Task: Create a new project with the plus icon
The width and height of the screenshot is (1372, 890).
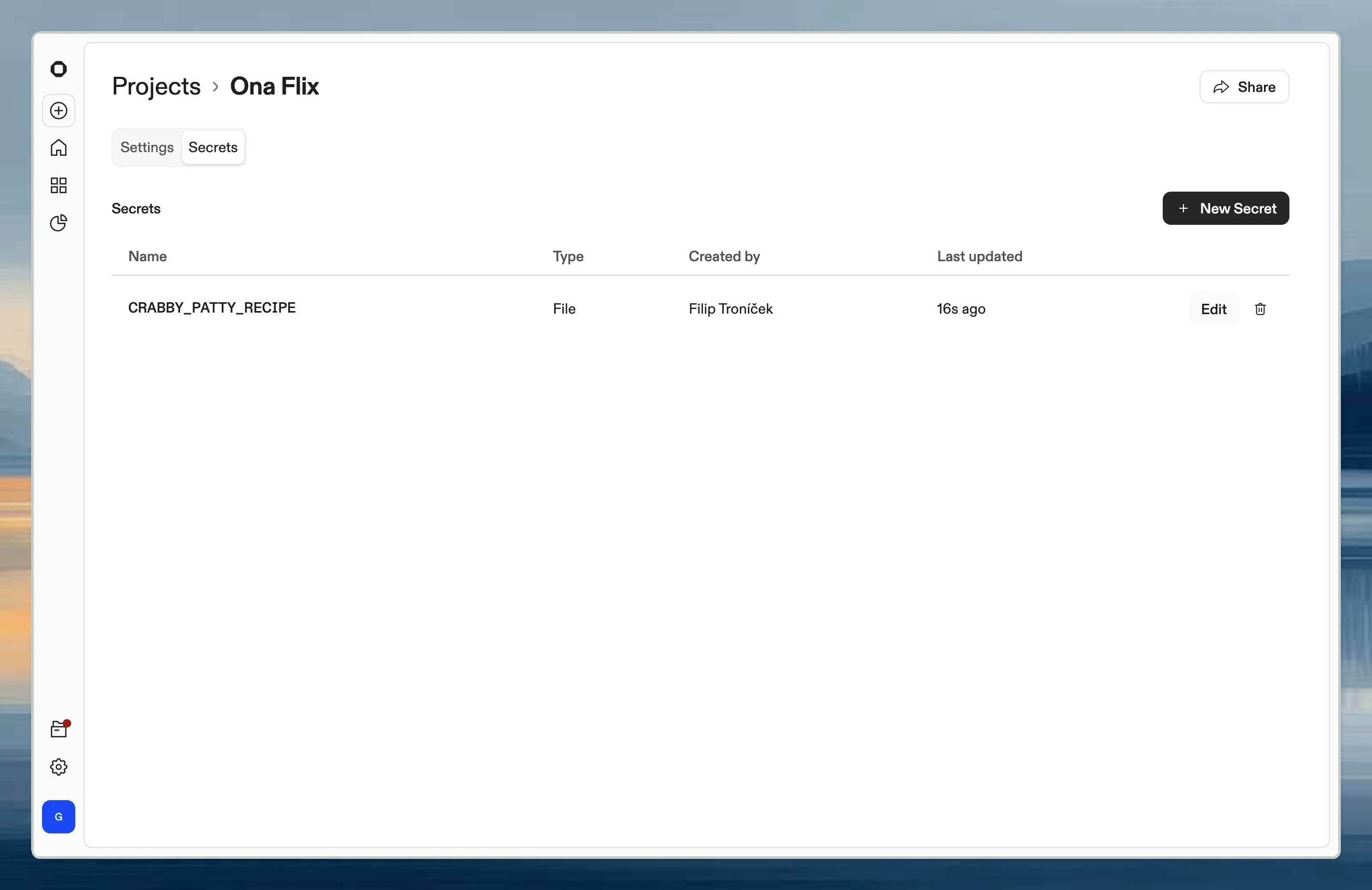Action: click(x=58, y=110)
